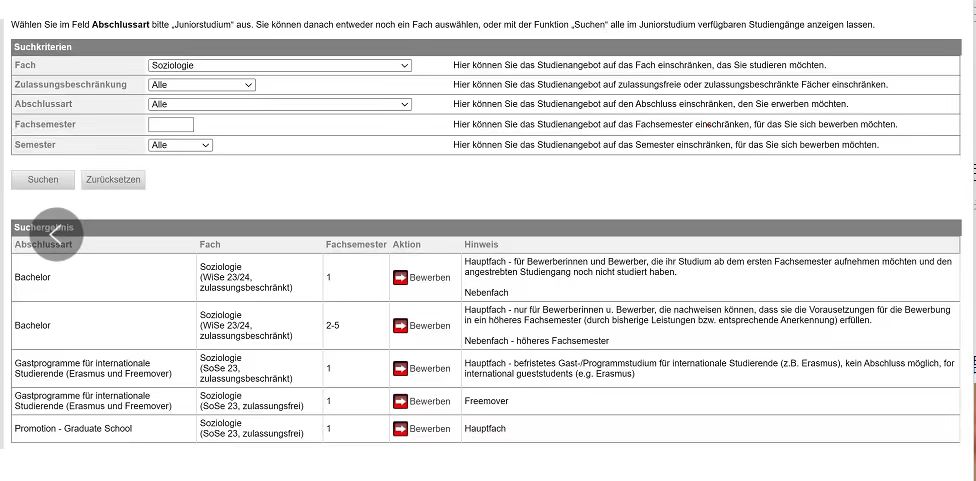Click Bewerben link for Bachelor semester 2-5
The image size is (976, 481).
tap(430, 326)
